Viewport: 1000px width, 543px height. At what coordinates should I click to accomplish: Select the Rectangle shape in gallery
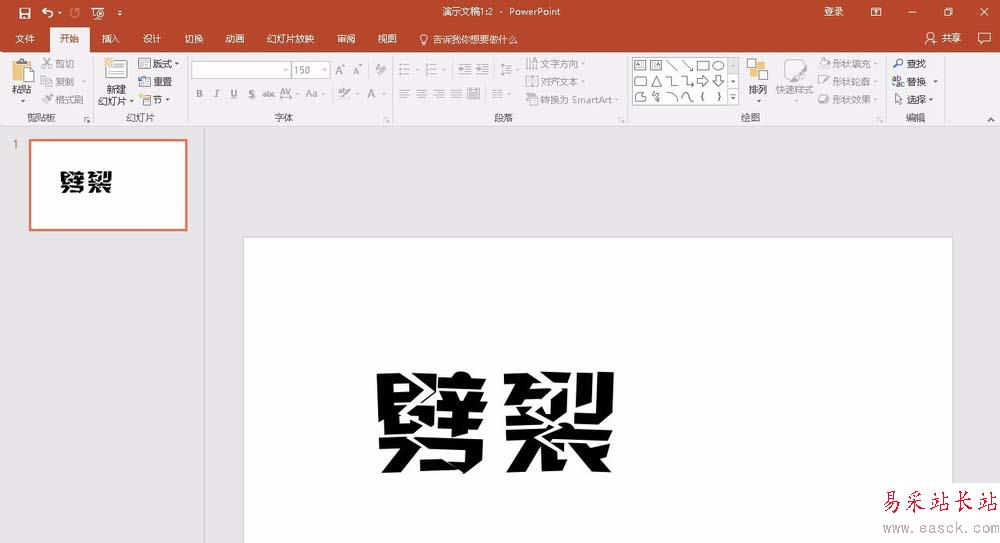pos(703,65)
